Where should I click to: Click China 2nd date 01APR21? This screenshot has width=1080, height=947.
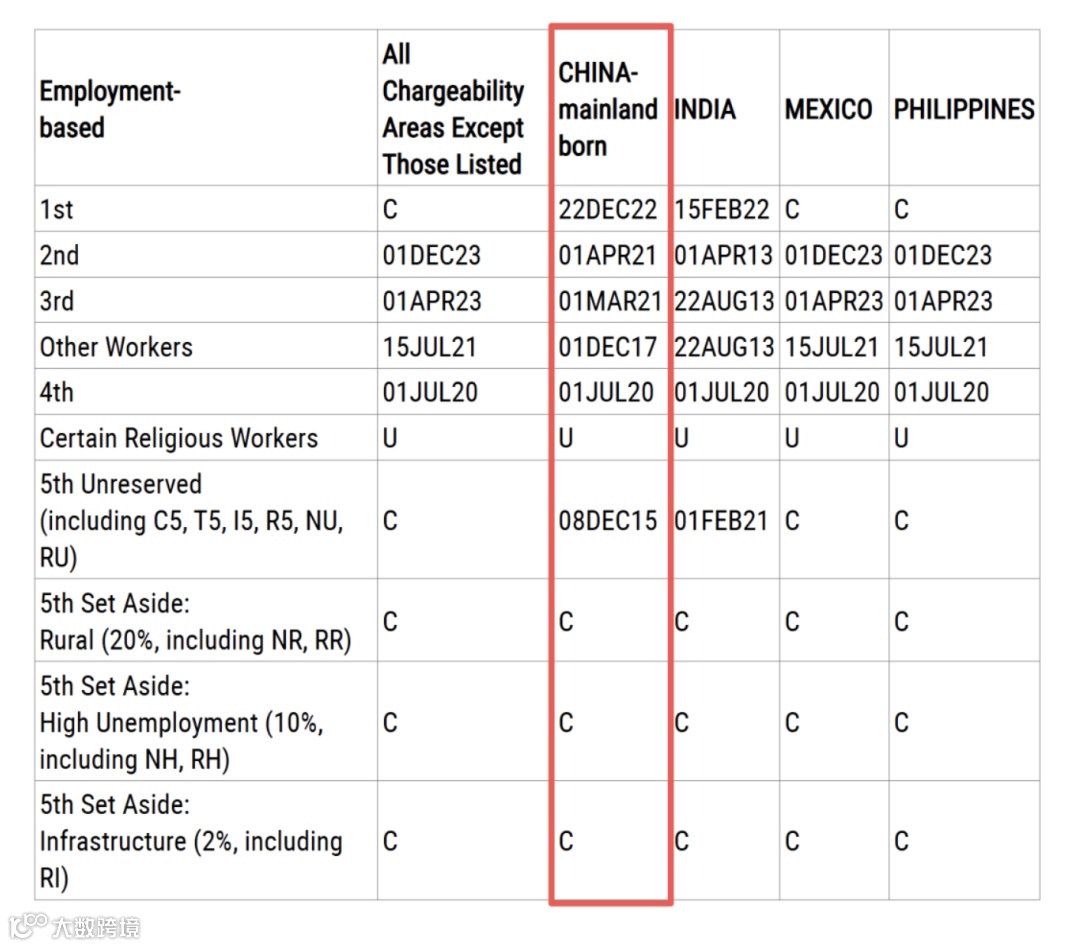607,256
